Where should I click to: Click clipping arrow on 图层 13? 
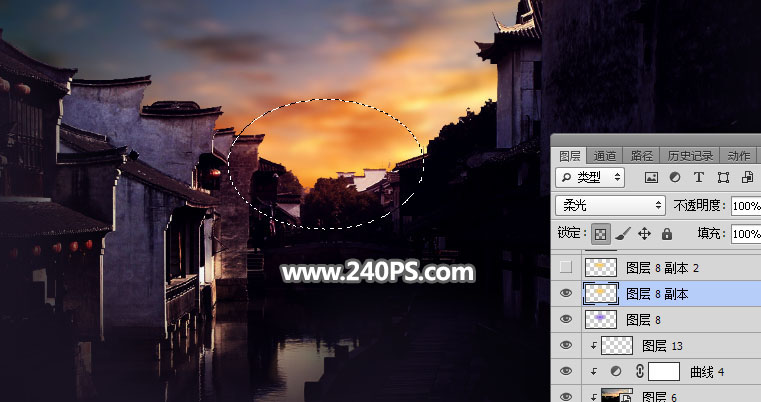594,346
